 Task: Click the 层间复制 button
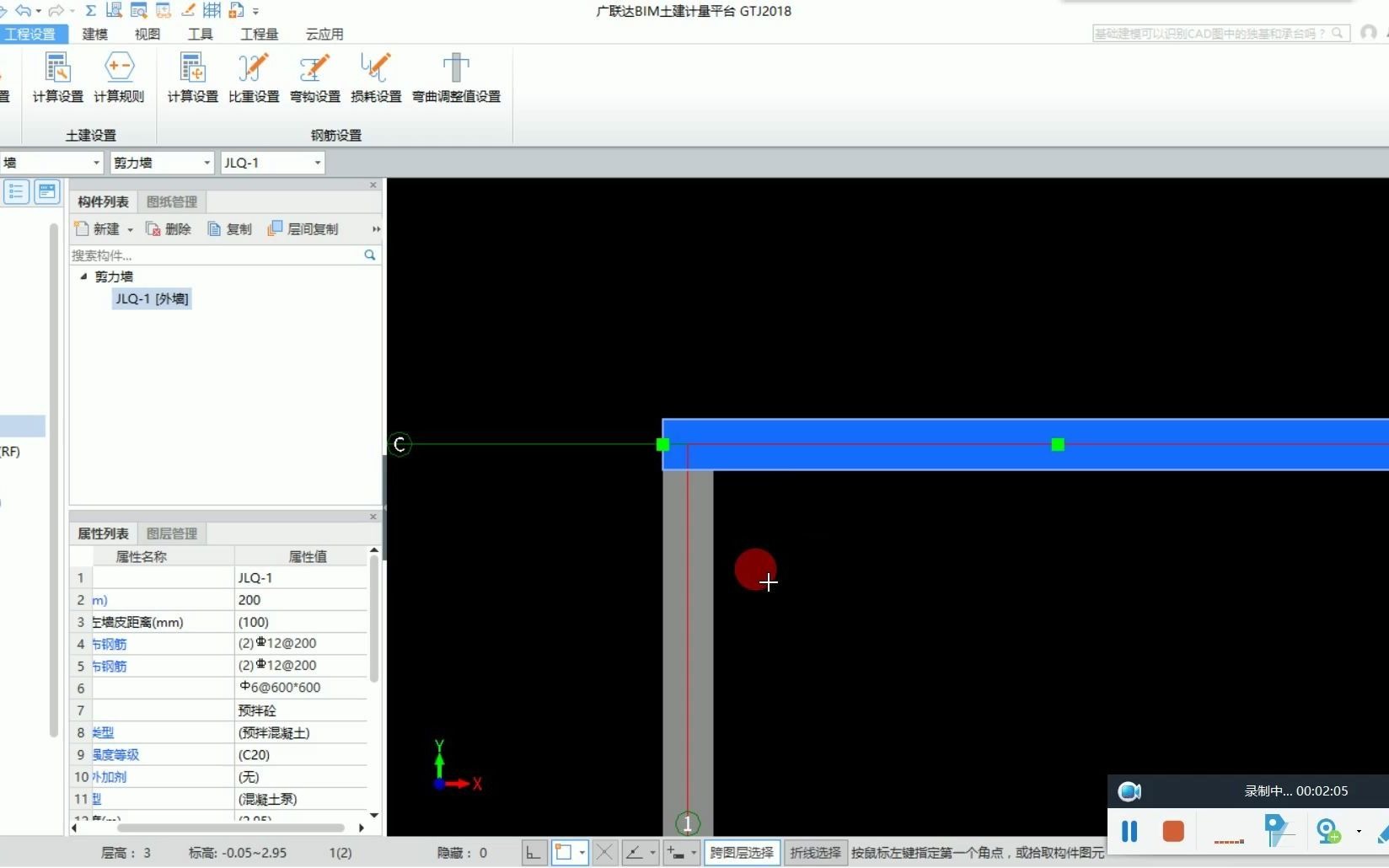pos(303,229)
